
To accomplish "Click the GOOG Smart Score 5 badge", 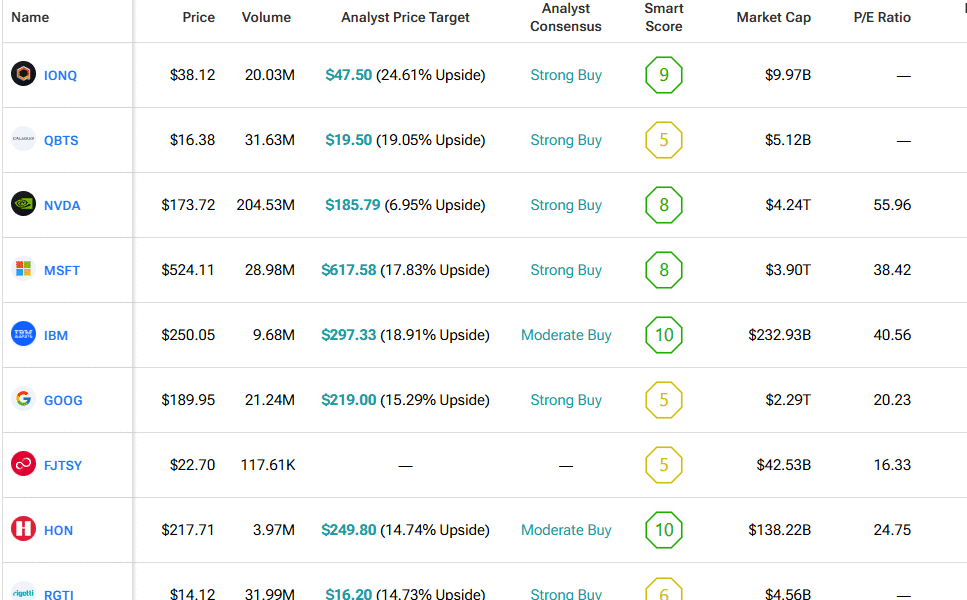I will [664, 400].
